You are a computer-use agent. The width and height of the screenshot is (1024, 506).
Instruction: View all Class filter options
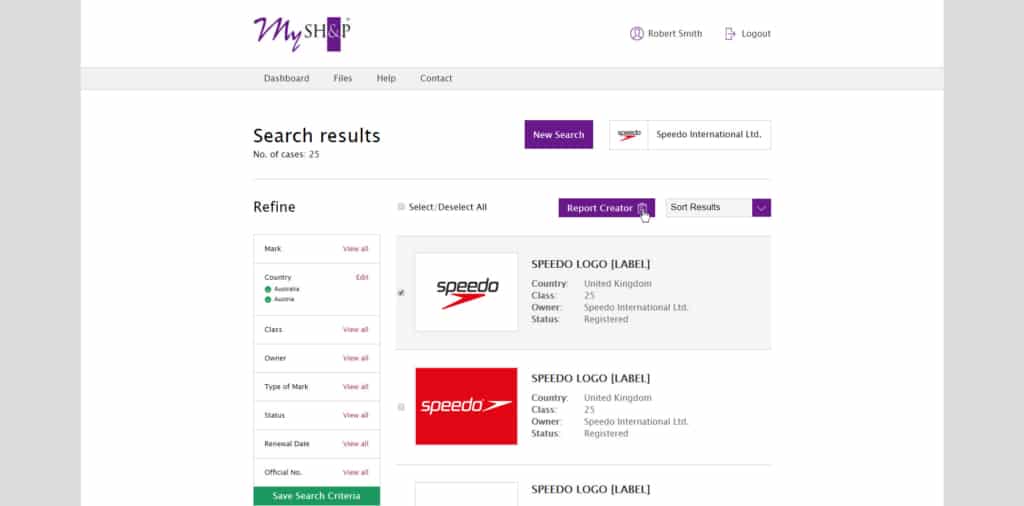(355, 330)
